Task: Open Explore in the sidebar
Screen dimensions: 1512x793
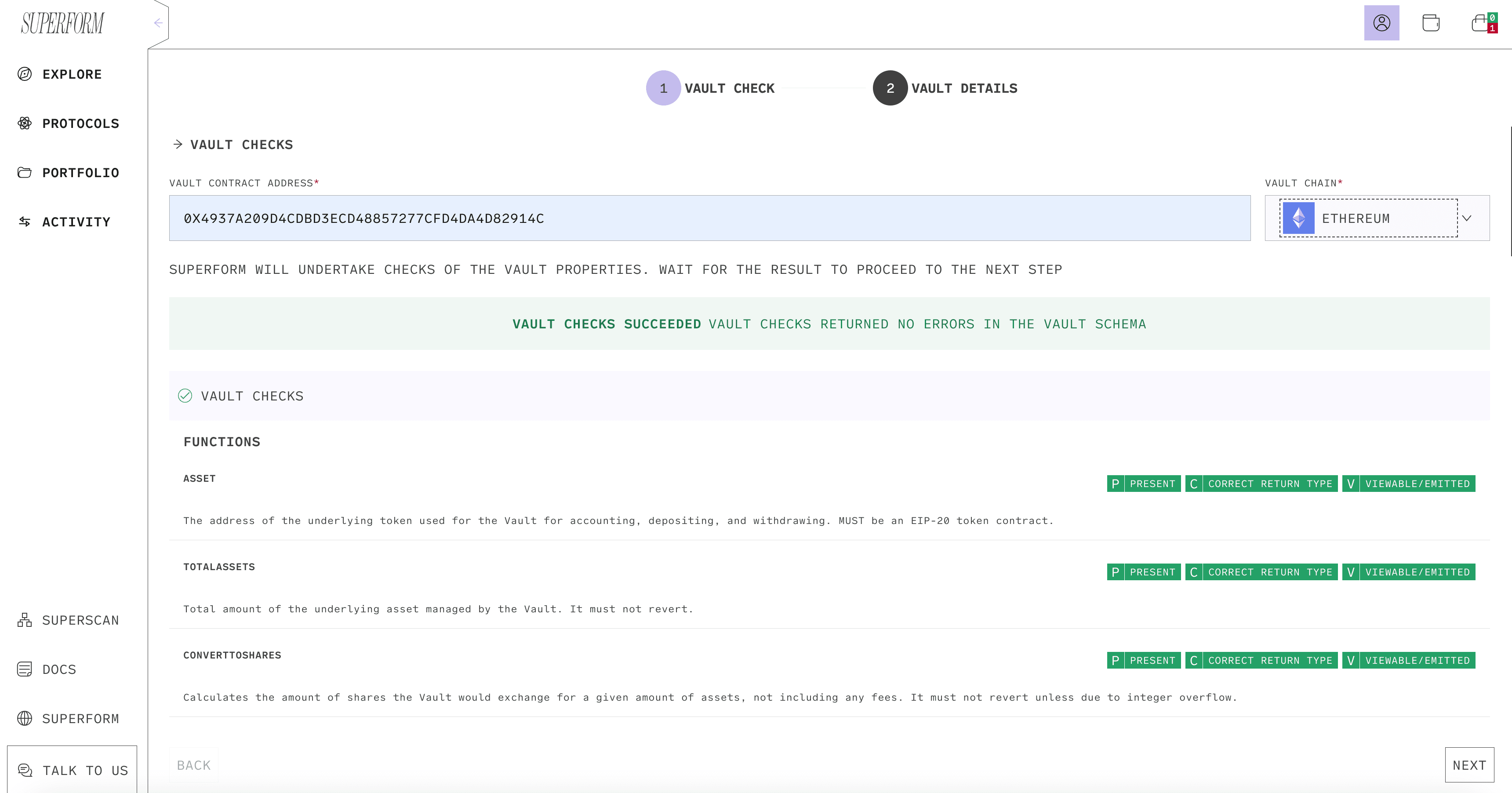Action: (59, 74)
